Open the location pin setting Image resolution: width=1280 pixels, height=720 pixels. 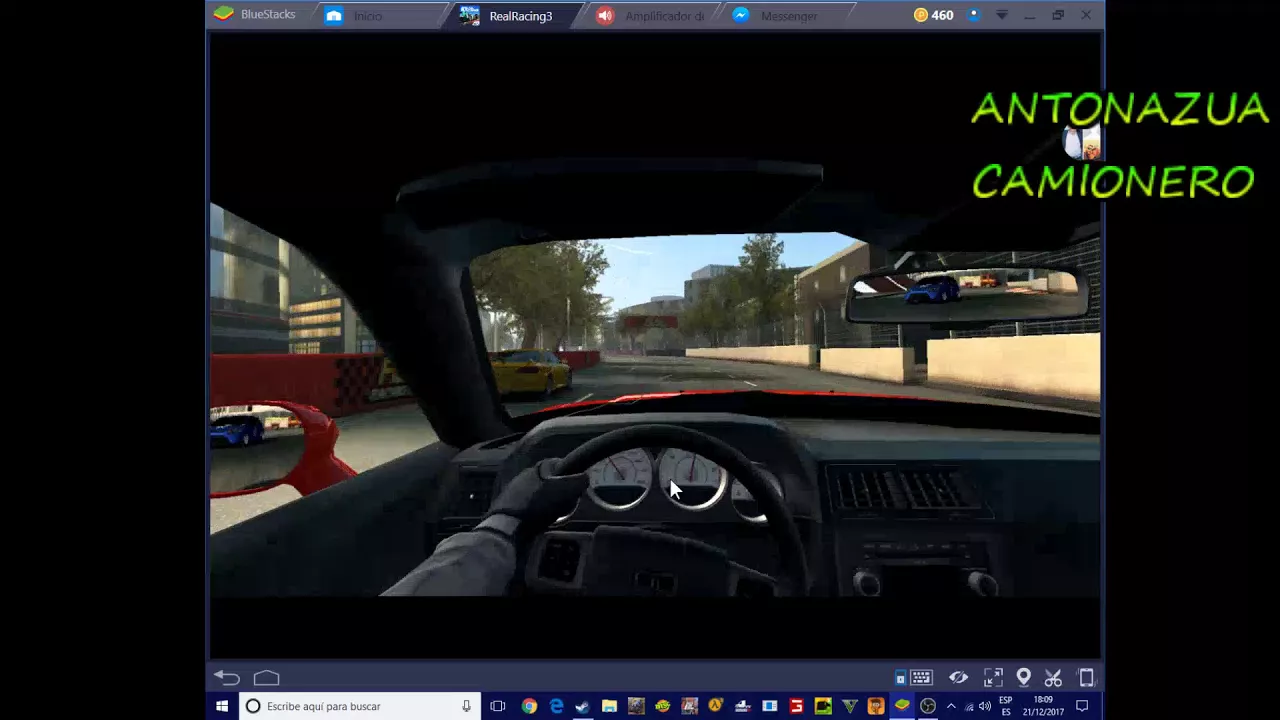tap(1023, 677)
